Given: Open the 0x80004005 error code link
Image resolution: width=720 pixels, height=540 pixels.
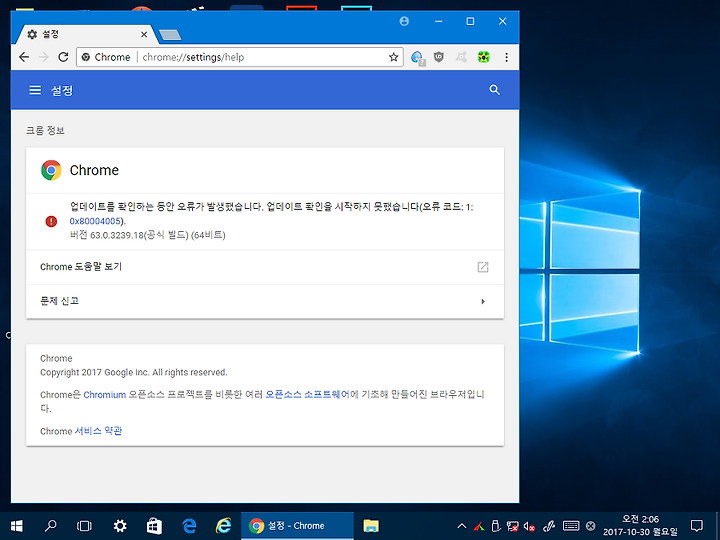Looking at the screenshot, I should click(95, 221).
